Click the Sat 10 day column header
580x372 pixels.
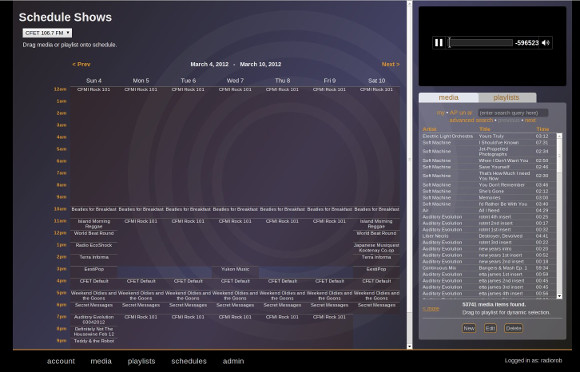(377, 81)
